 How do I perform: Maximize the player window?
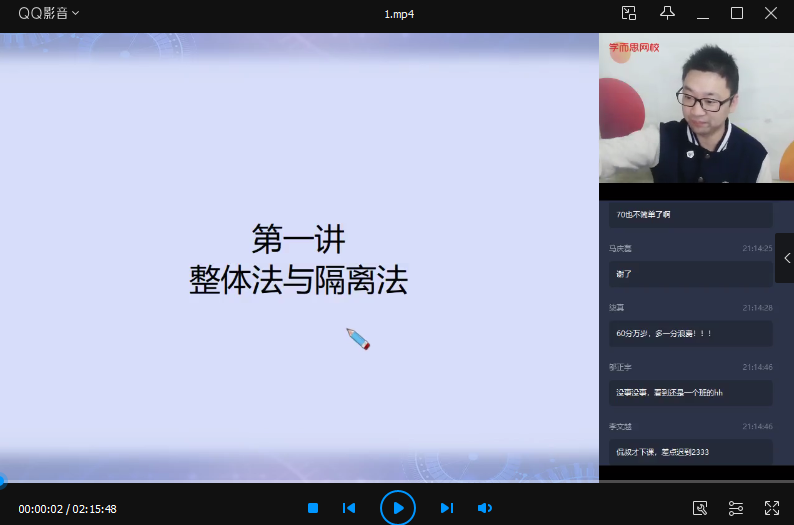click(737, 13)
